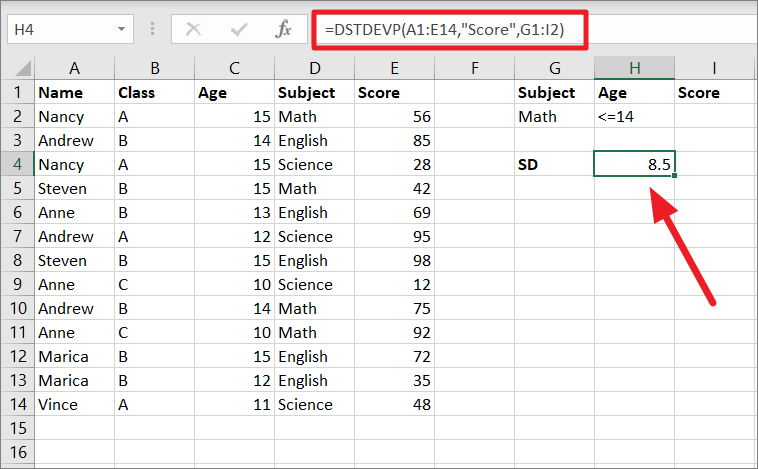Click Steven name cell in row 5

(x=74, y=189)
